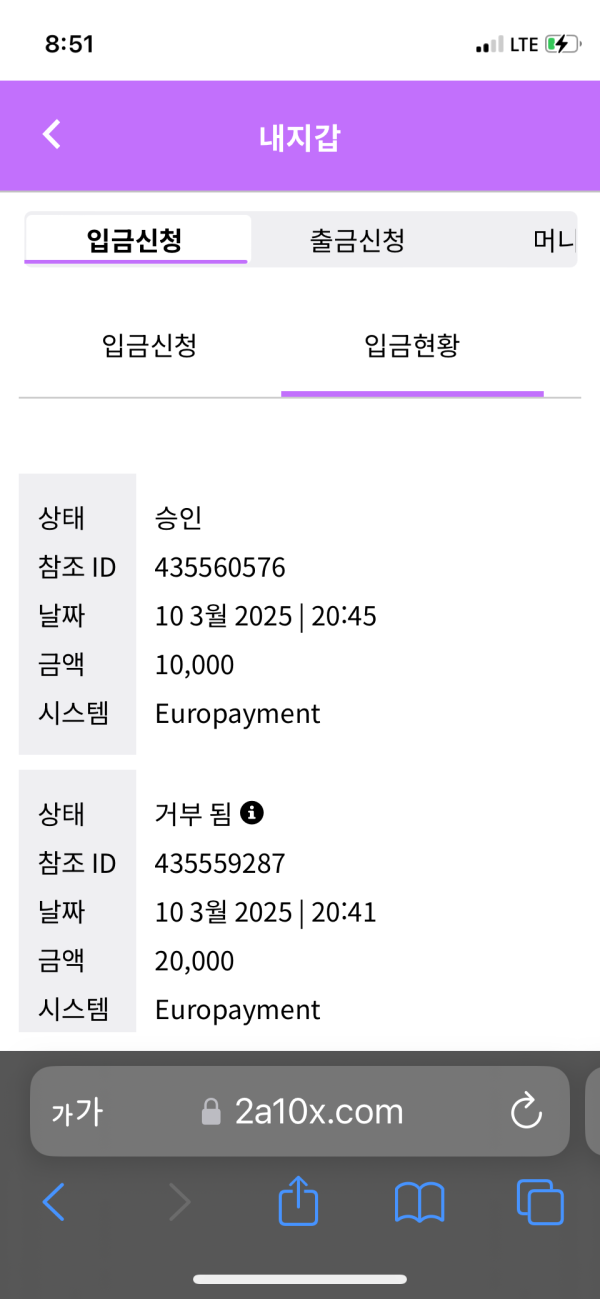Open the partially visible 머니 tab
The width and height of the screenshot is (600, 1299).
click(554, 240)
